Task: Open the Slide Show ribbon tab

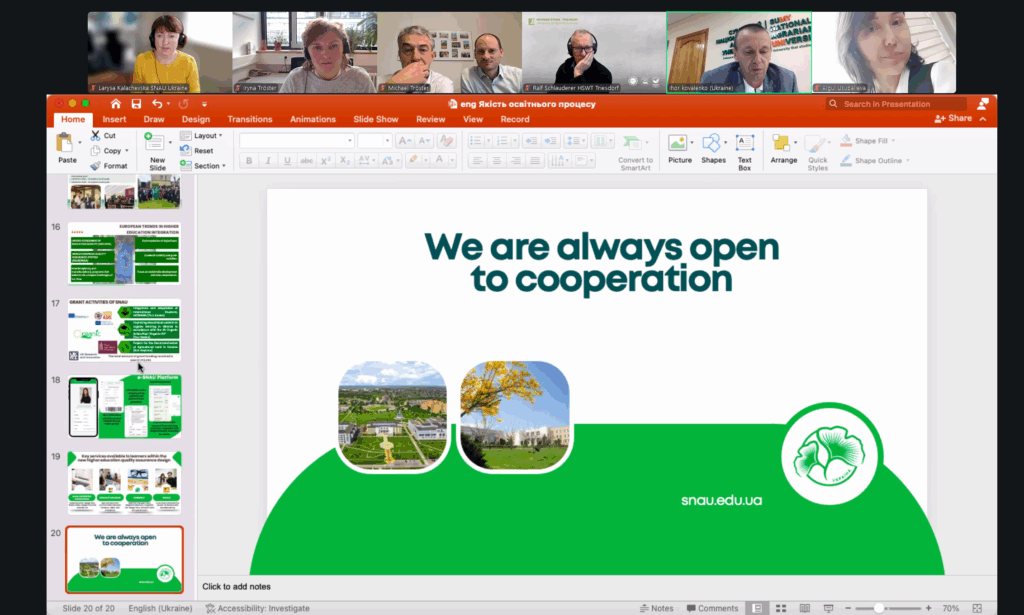Action: 376,119
